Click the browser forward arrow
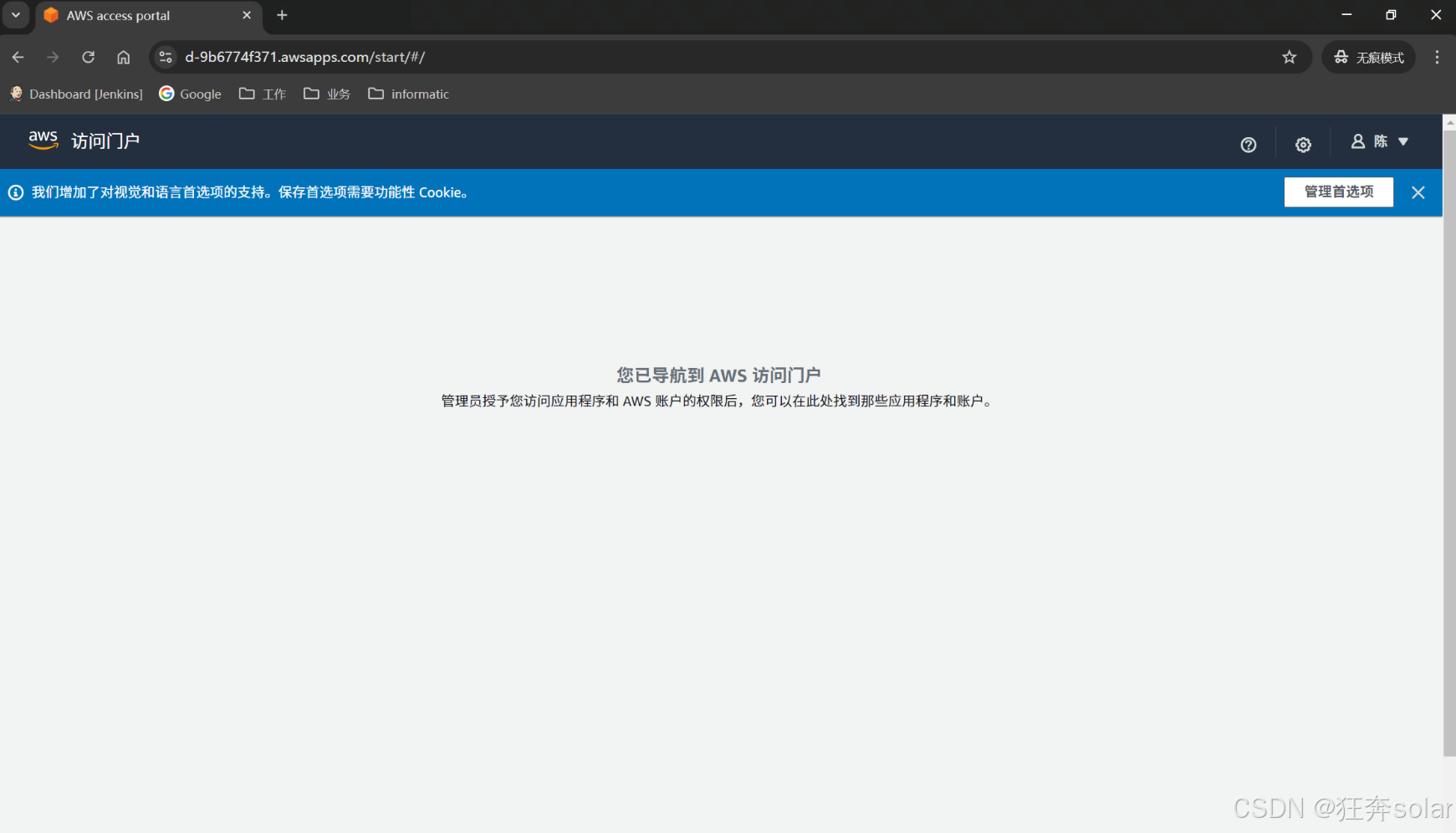 tap(53, 57)
